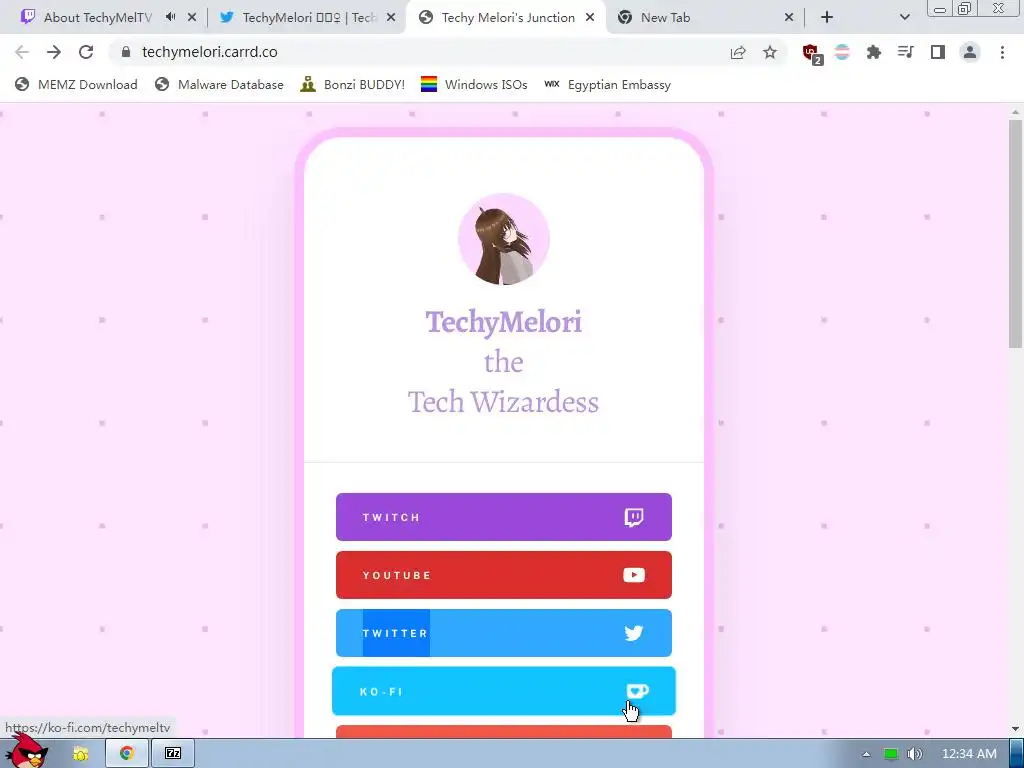This screenshot has height=768, width=1024.
Task: Open the MEMZ Download bookmark
Action: pos(76,84)
